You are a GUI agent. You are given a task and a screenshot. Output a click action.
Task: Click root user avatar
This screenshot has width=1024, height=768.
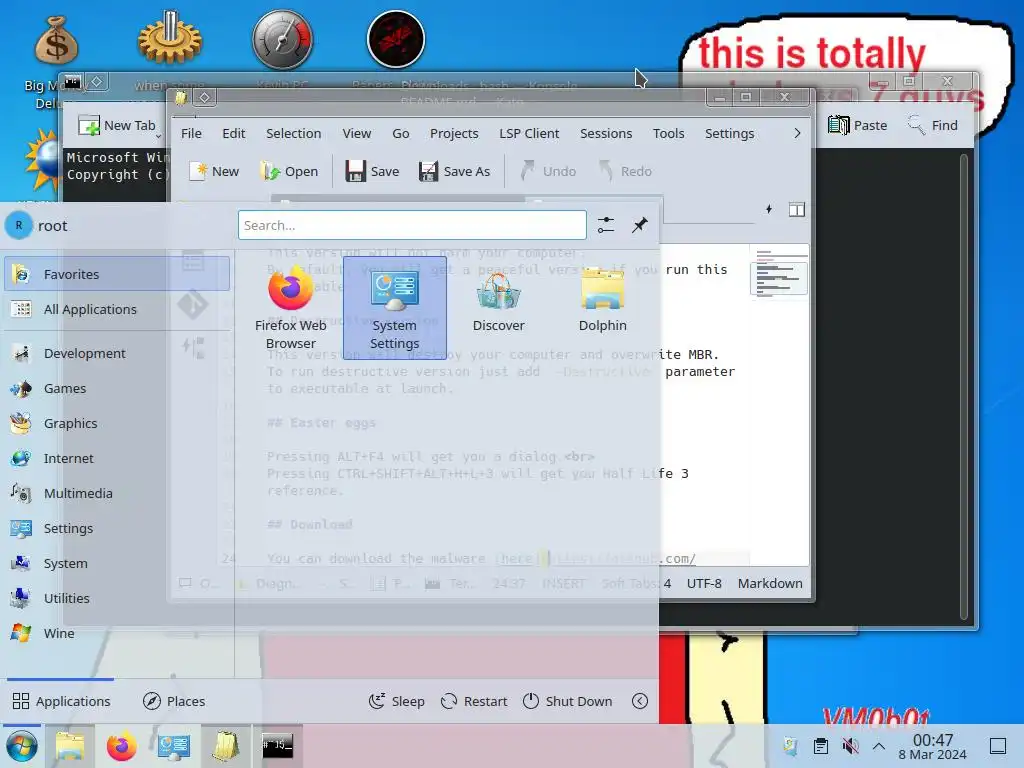pos(19,225)
